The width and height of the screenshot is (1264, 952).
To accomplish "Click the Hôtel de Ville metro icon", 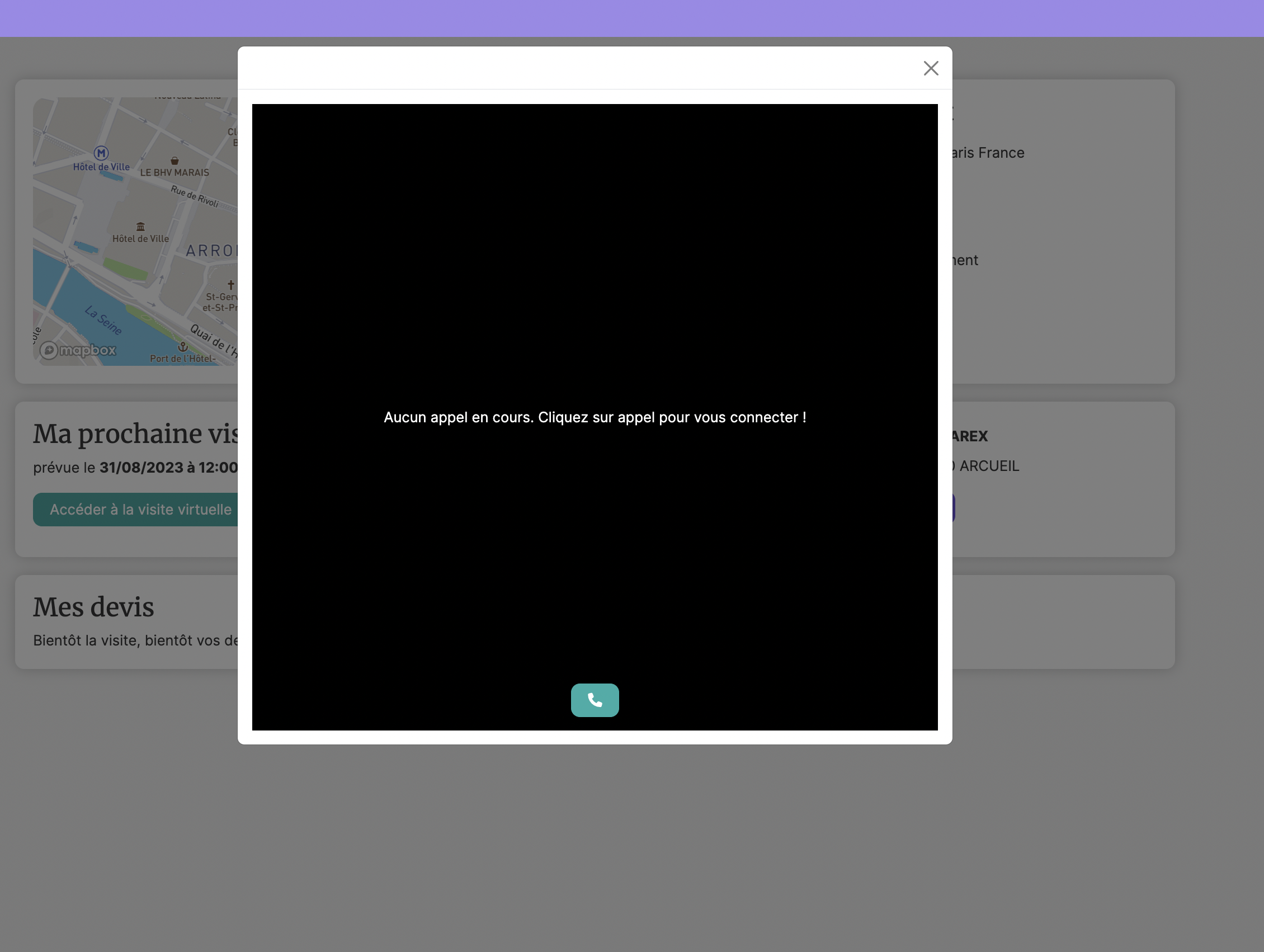I will [x=101, y=153].
